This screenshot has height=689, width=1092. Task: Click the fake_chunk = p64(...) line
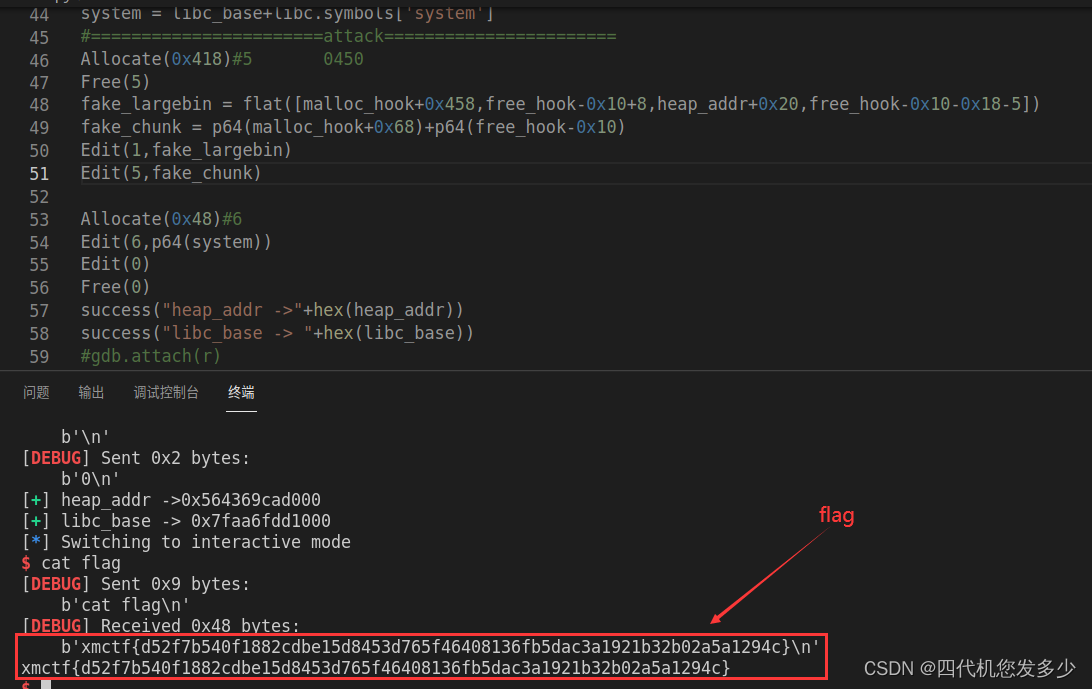pos(352,127)
